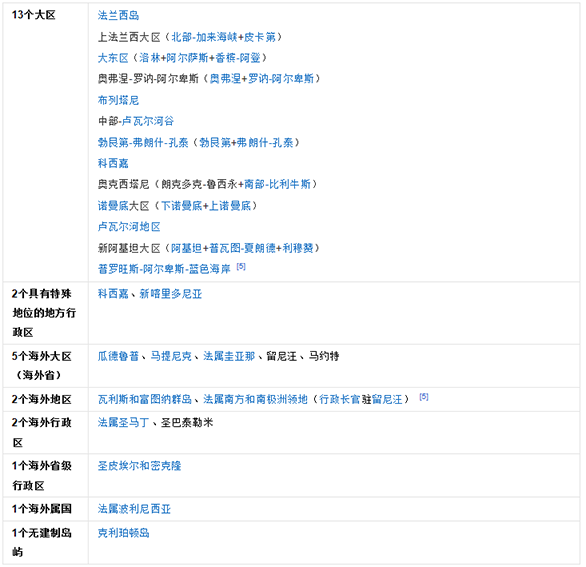Click reference [5] after 蓝色海岸

(x=241, y=266)
